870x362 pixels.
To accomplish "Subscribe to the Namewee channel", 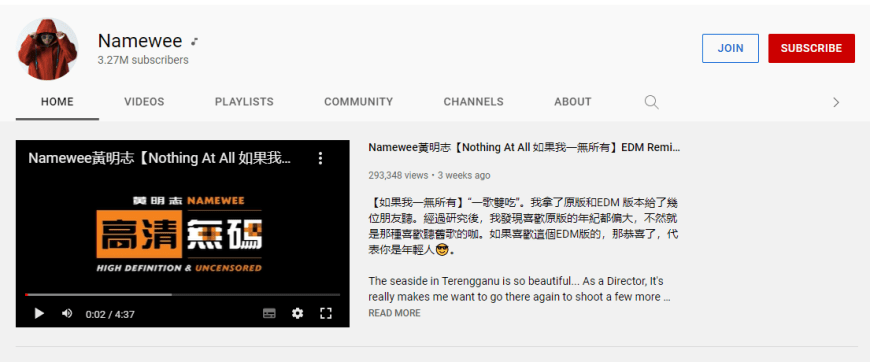I will (x=811, y=48).
